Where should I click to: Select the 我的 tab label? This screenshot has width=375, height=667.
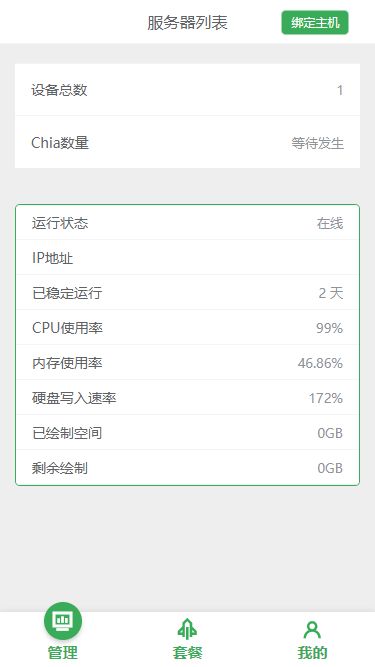(312, 652)
